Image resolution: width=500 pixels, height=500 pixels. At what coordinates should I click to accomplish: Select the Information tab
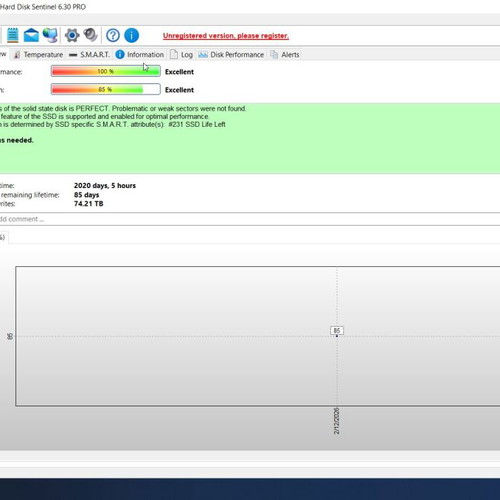pos(140,55)
